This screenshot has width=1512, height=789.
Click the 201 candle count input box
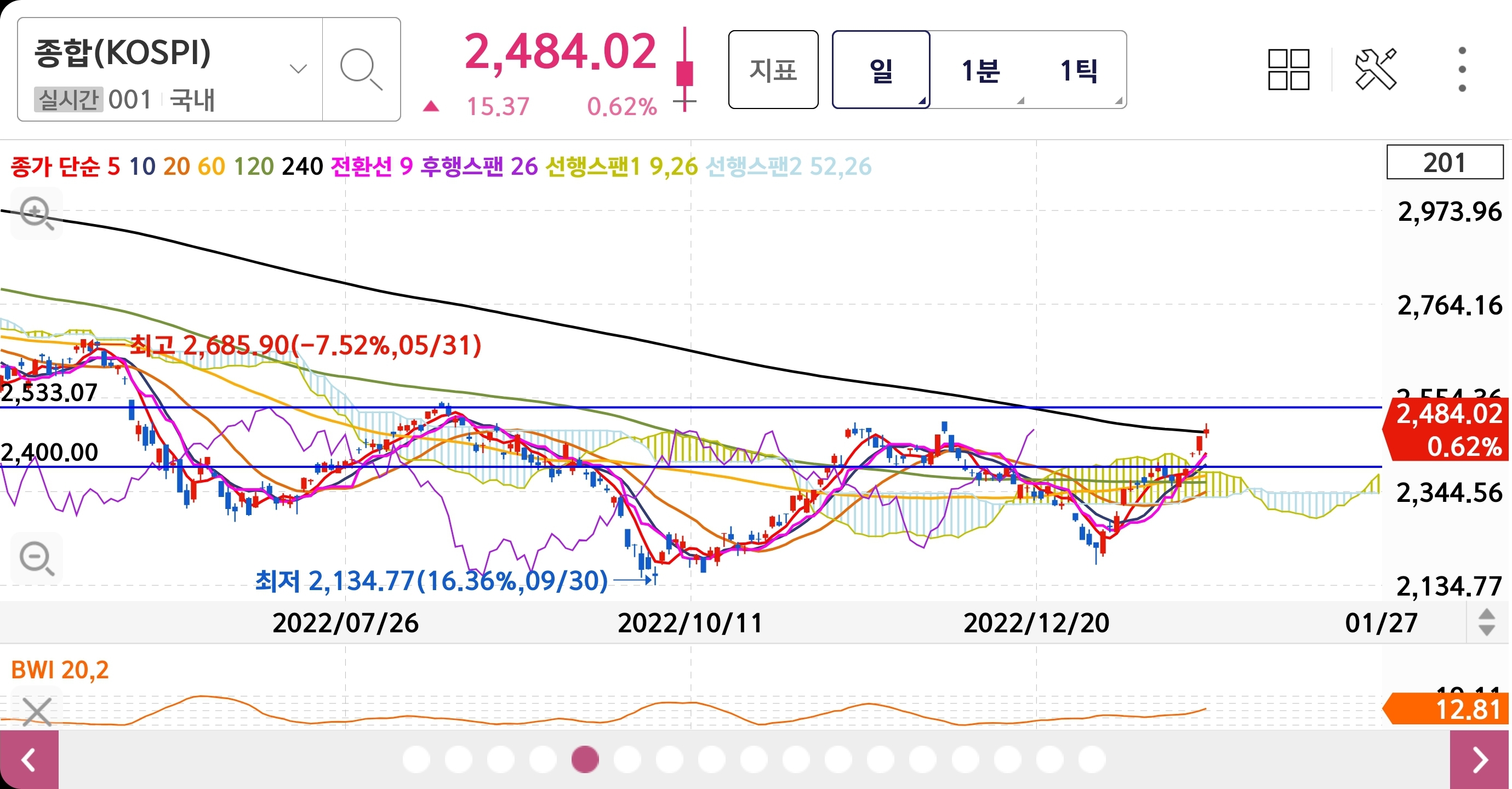pos(1444,162)
